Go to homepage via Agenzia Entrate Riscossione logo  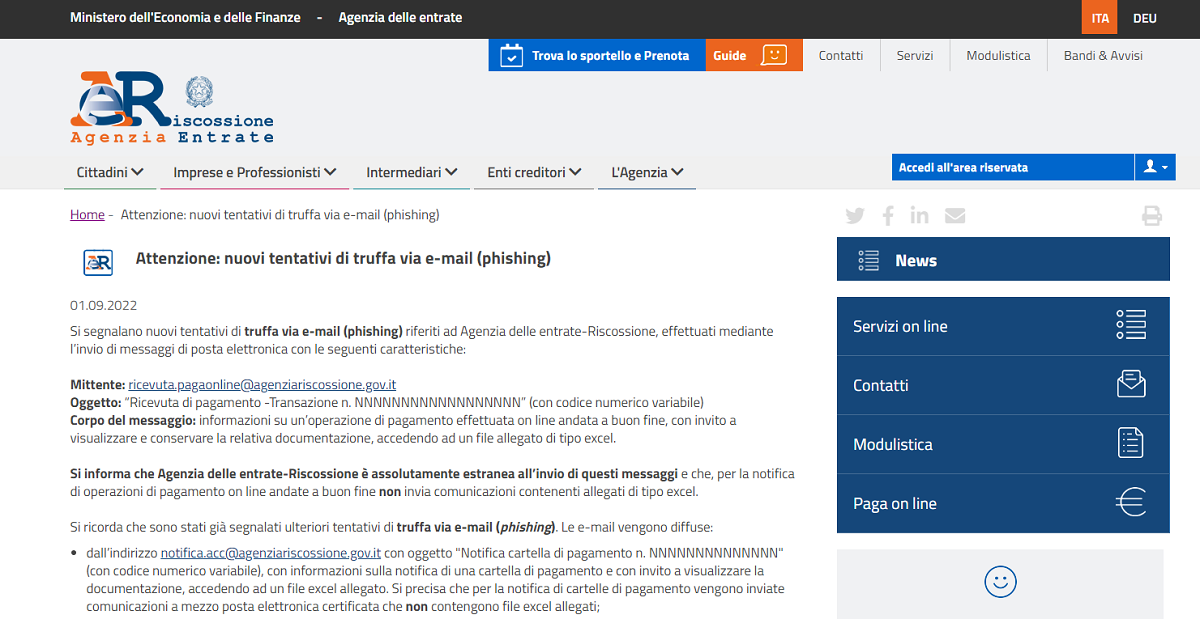[x=171, y=108]
